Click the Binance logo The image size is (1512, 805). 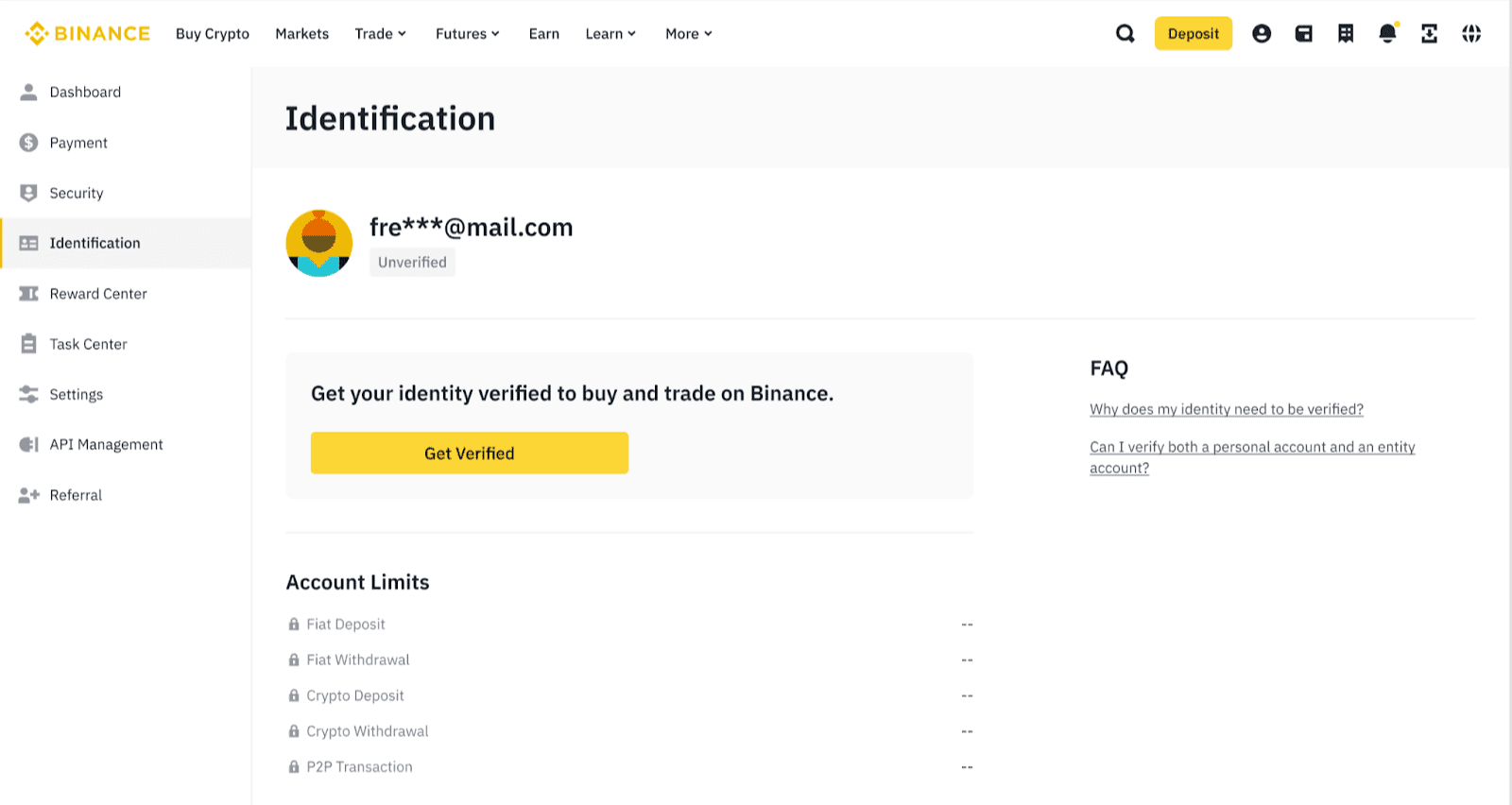[x=87, y=34]
